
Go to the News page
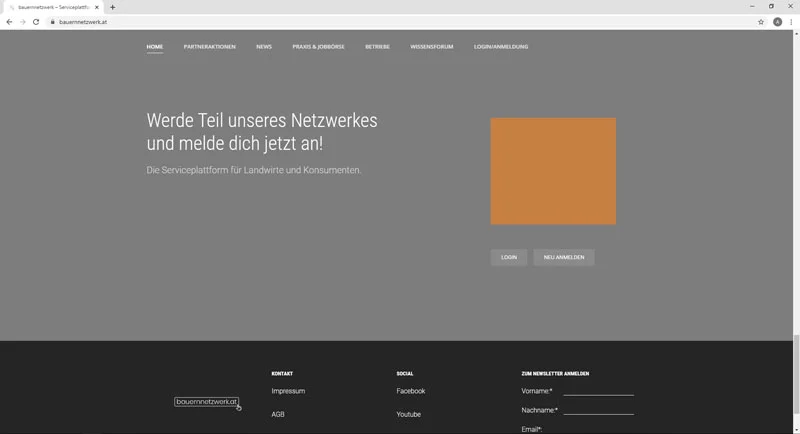point(264,47)
